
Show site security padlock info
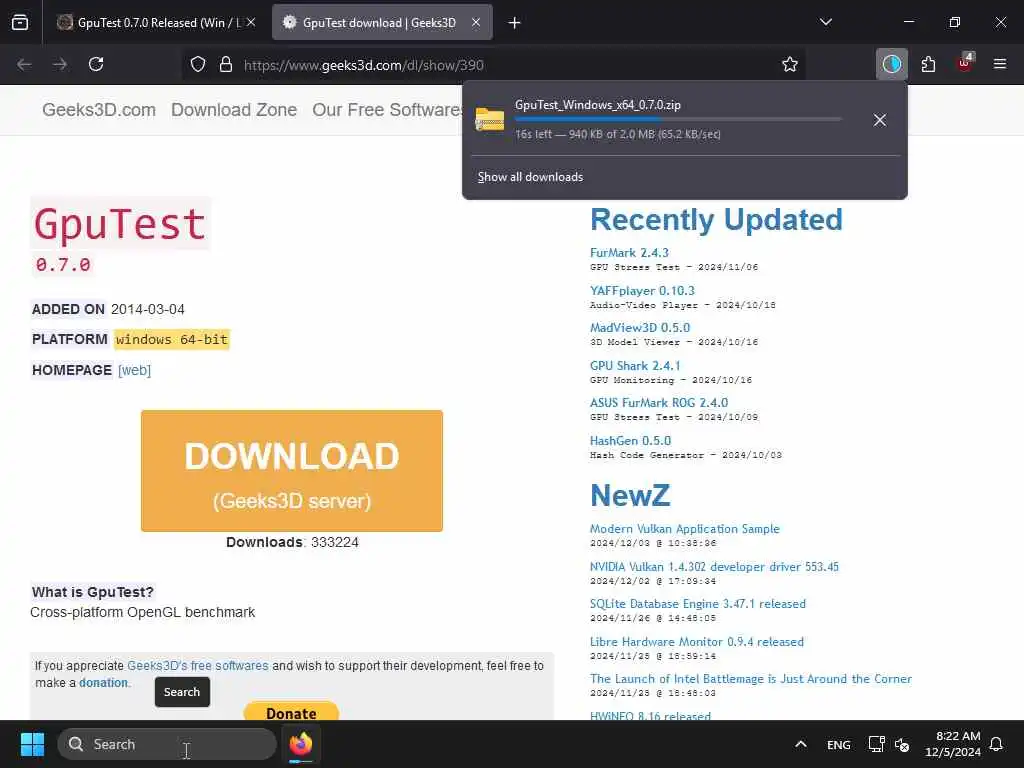(226, 64)
